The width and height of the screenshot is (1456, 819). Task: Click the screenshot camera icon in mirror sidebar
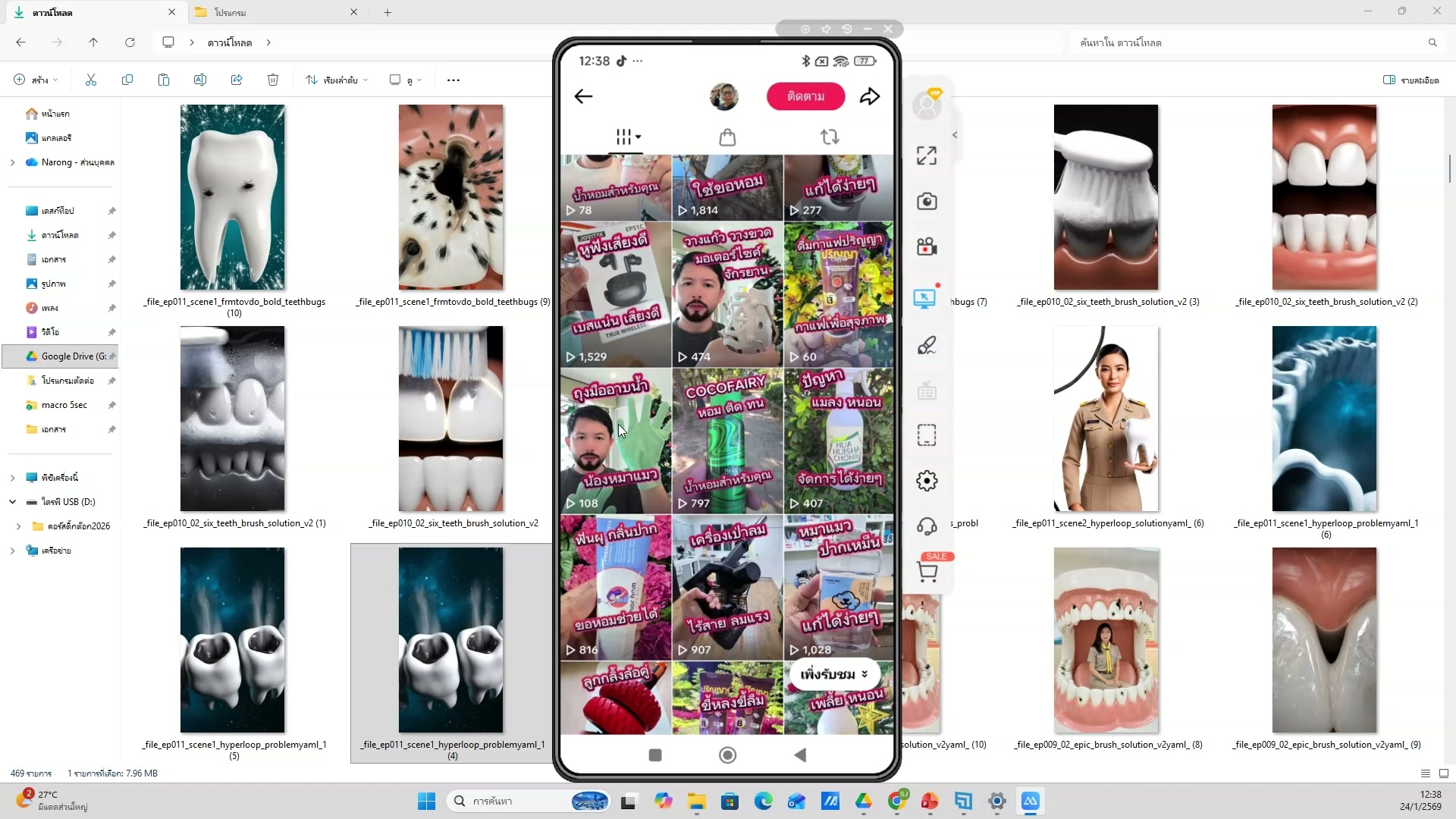(x=927, y=202)
